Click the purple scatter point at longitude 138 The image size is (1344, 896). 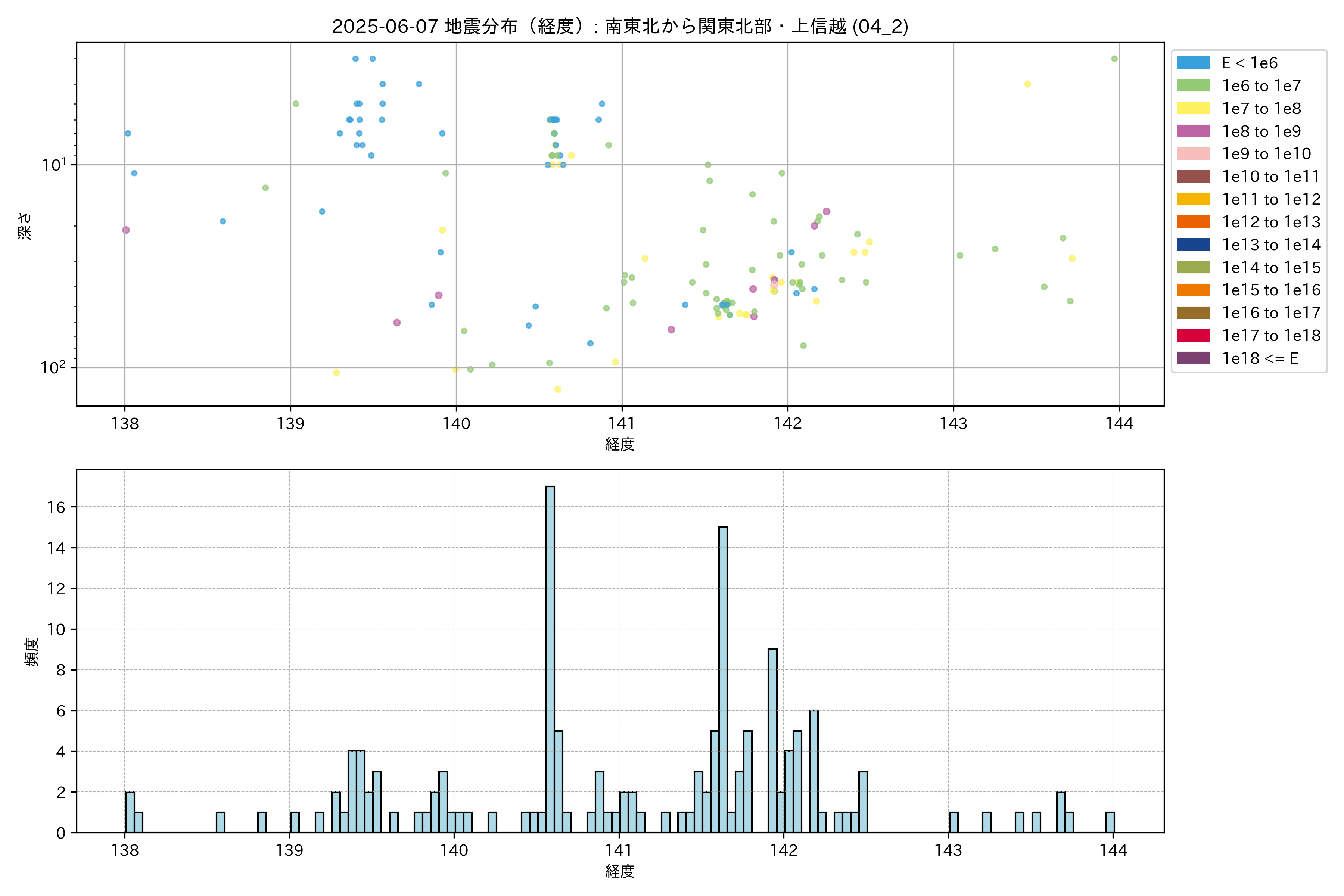[x=126, y=230]
